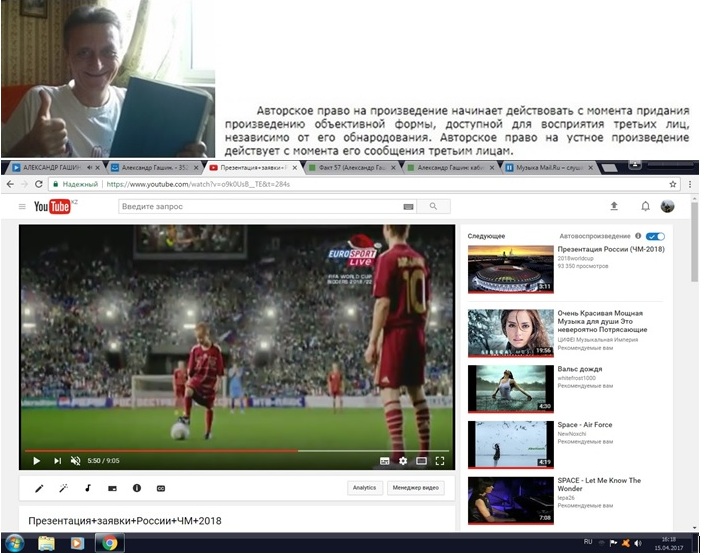This screenshot has height=555, width=704.
Task: Close the Музыка Mail.Ru tab
Action: (590, 167)
